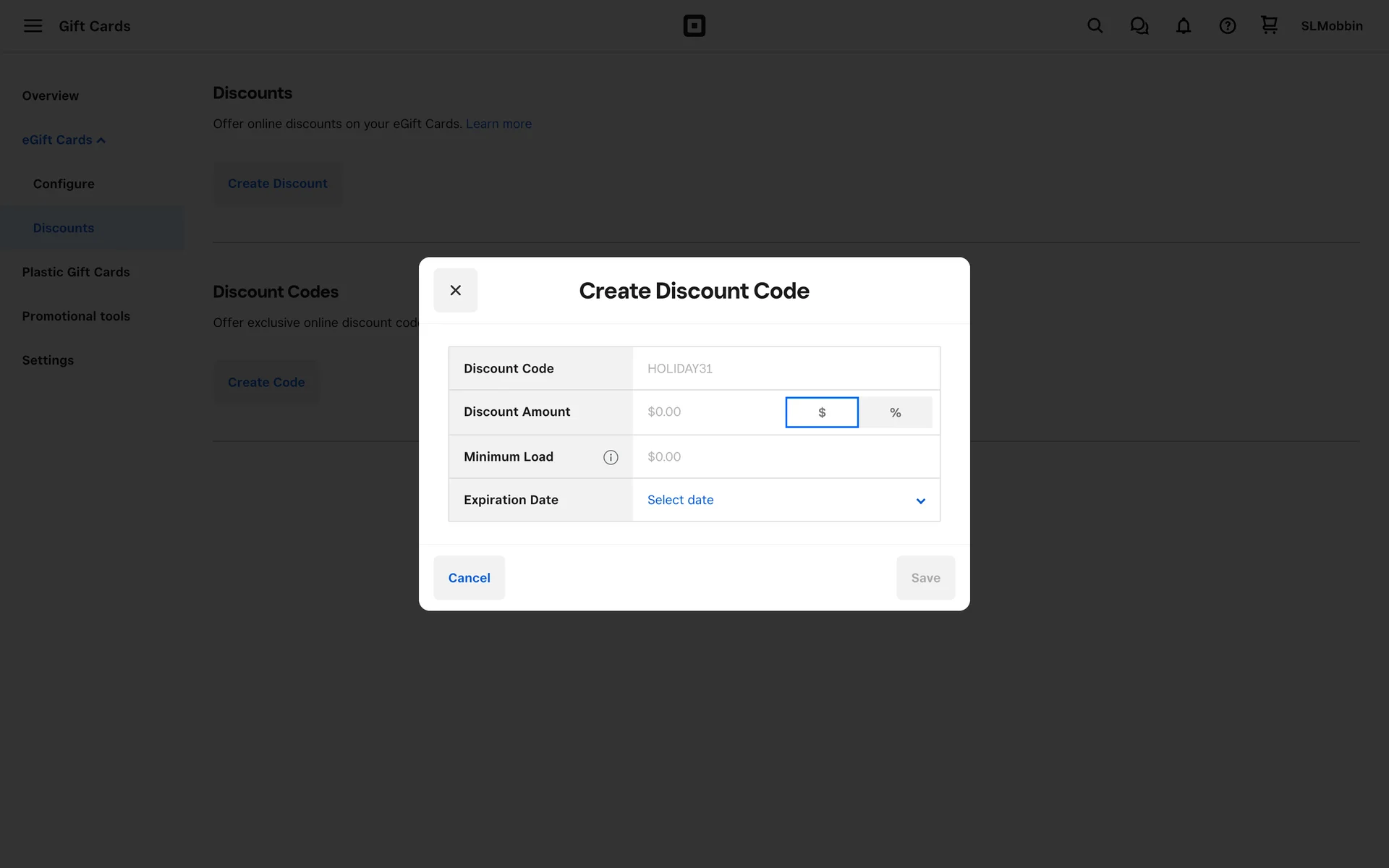Switch discount type to percent

coord(895,412)
